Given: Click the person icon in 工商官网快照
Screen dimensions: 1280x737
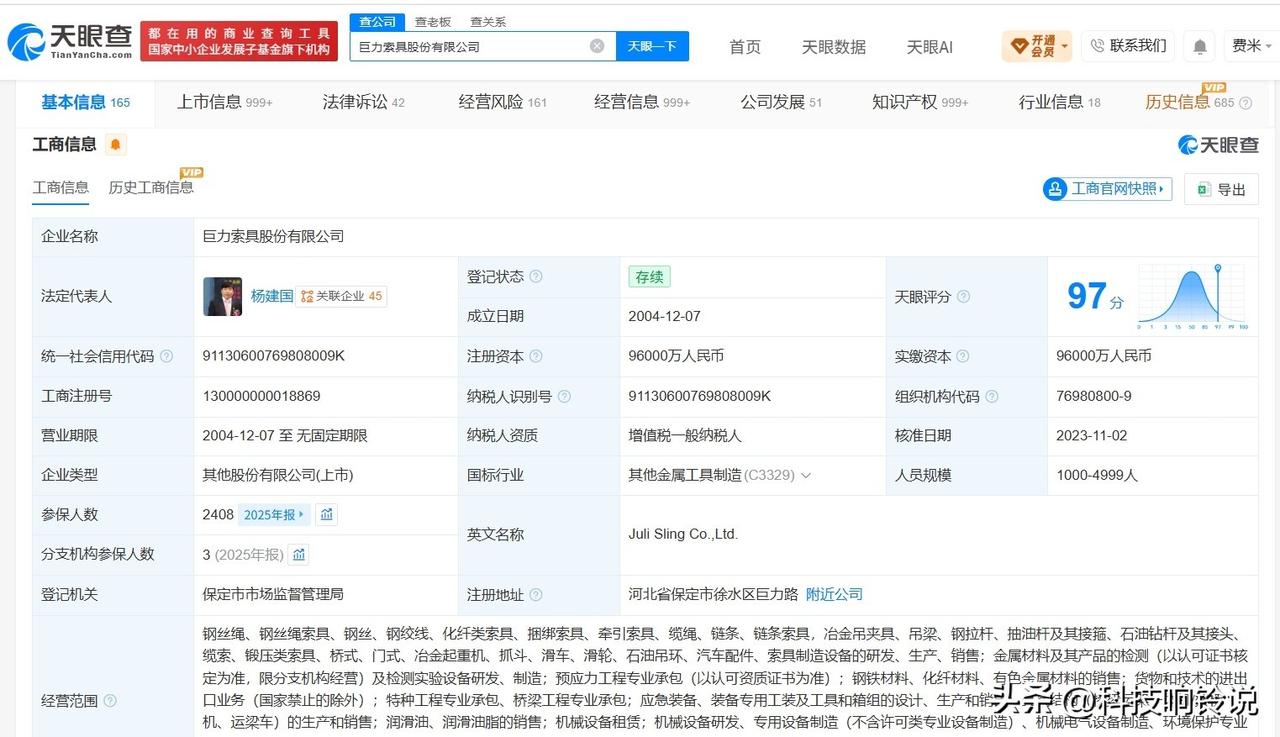Looking at the screenshot, I should pos(1055,189).
